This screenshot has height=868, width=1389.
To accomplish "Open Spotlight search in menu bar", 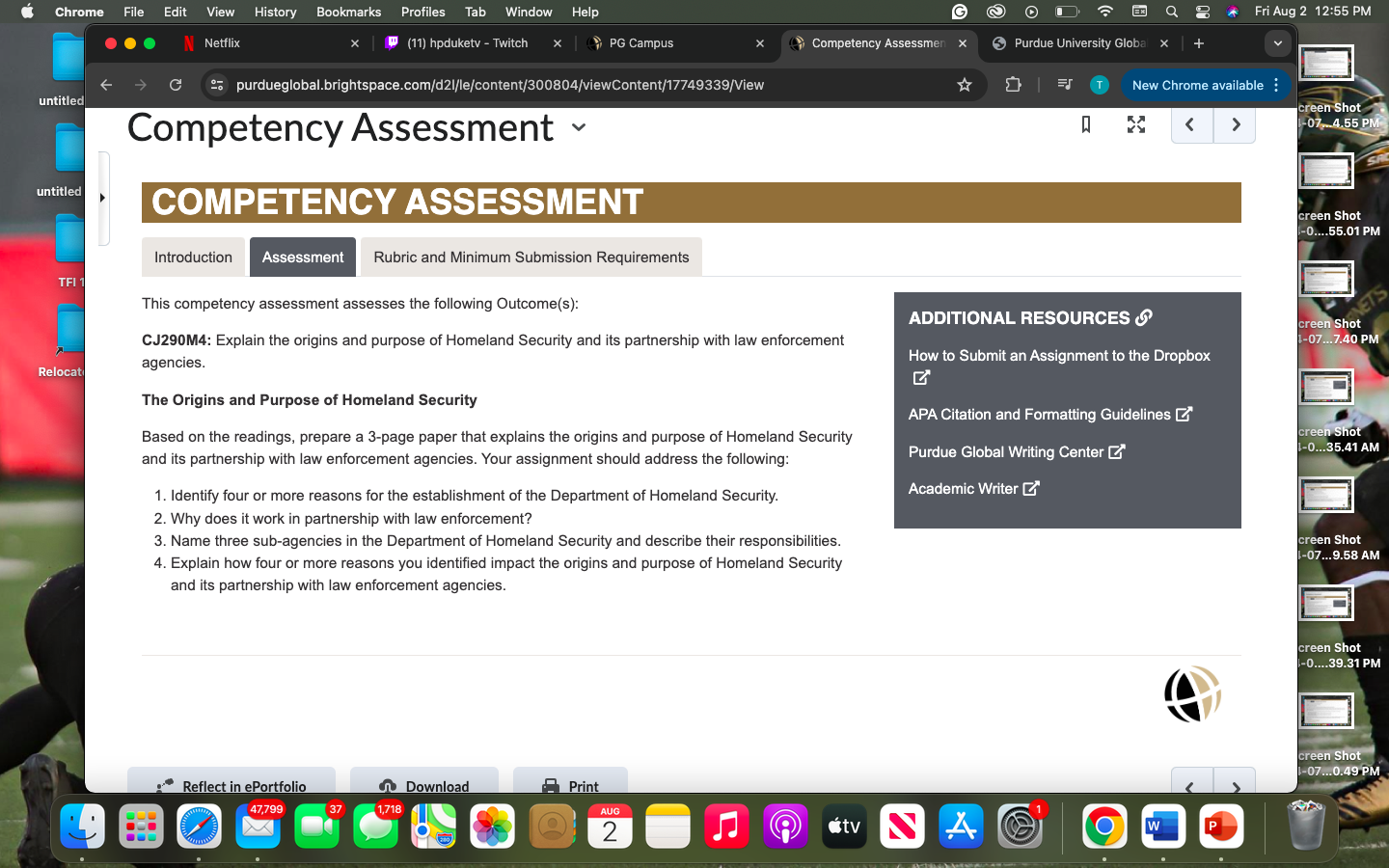I will (x=1171, y=12).
